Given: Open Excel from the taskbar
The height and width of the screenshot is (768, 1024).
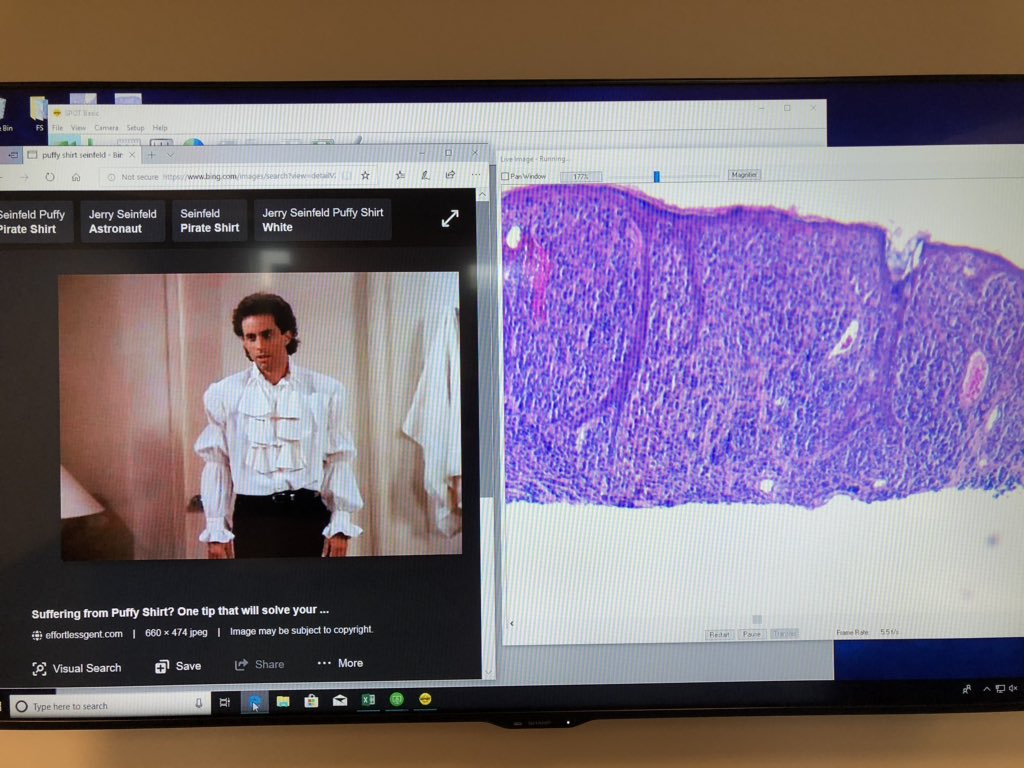Looking at the screenshot, I should coord(368,700).
